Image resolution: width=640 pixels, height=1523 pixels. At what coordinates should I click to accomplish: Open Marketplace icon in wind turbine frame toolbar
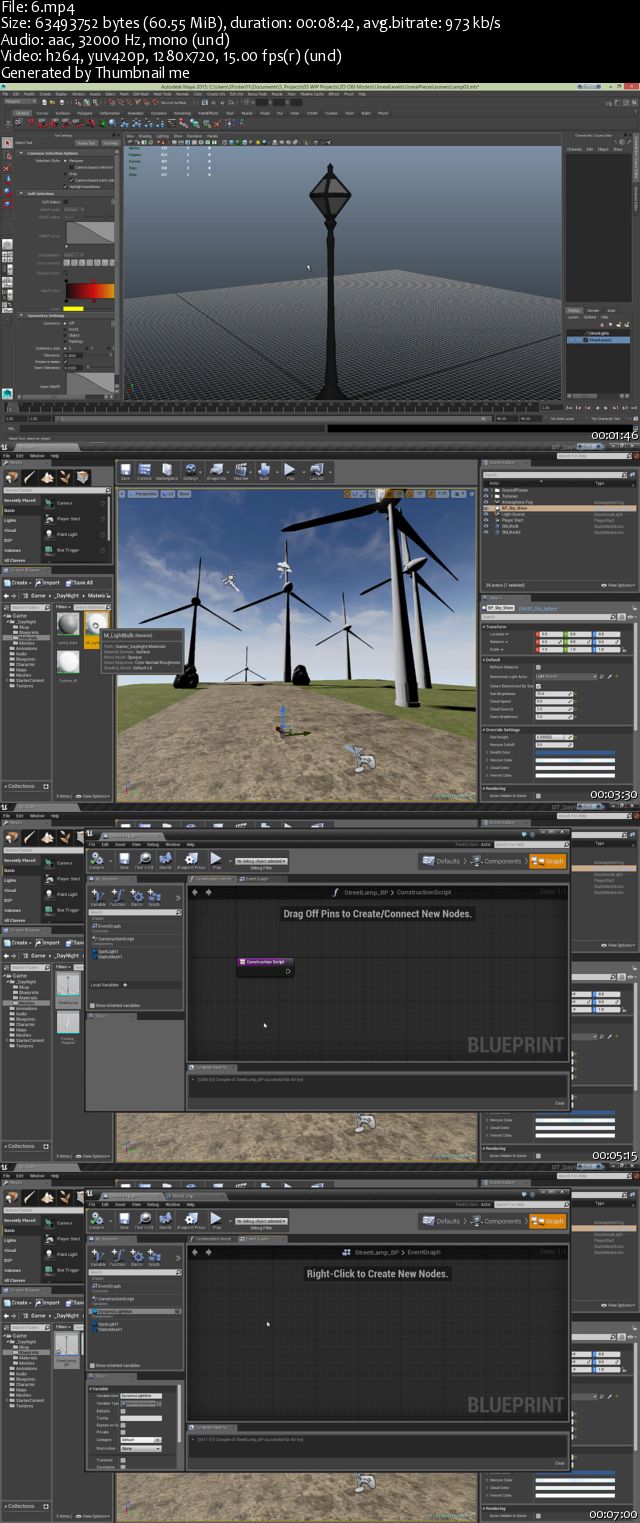pyautogui.click(x=167, y=471)
